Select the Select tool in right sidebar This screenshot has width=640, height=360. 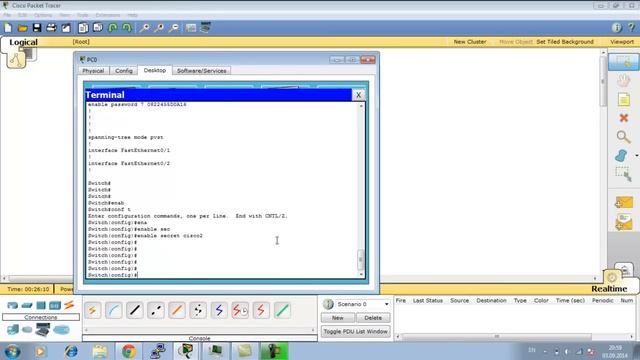(623, 62)
